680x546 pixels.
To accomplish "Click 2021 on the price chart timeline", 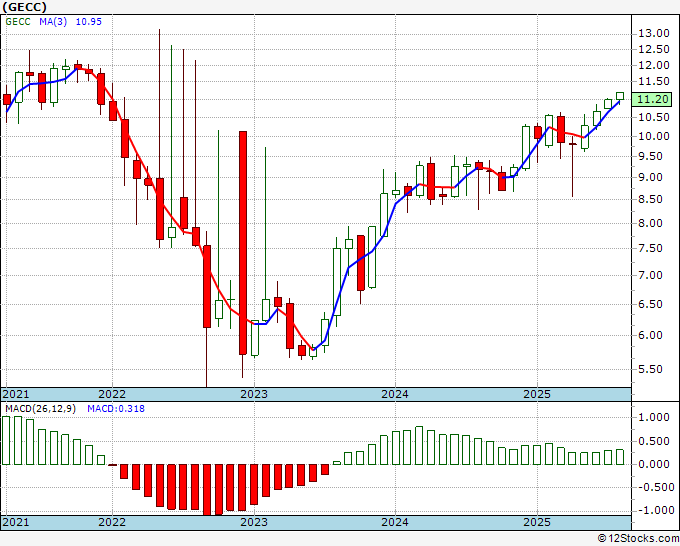I will click(16, 394).
